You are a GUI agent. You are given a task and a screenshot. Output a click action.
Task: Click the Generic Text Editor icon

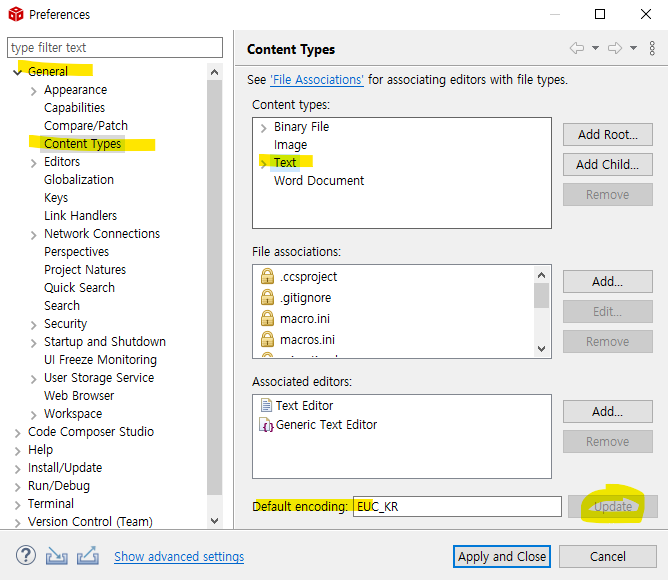pyautogui.click(x=266, y=425)
